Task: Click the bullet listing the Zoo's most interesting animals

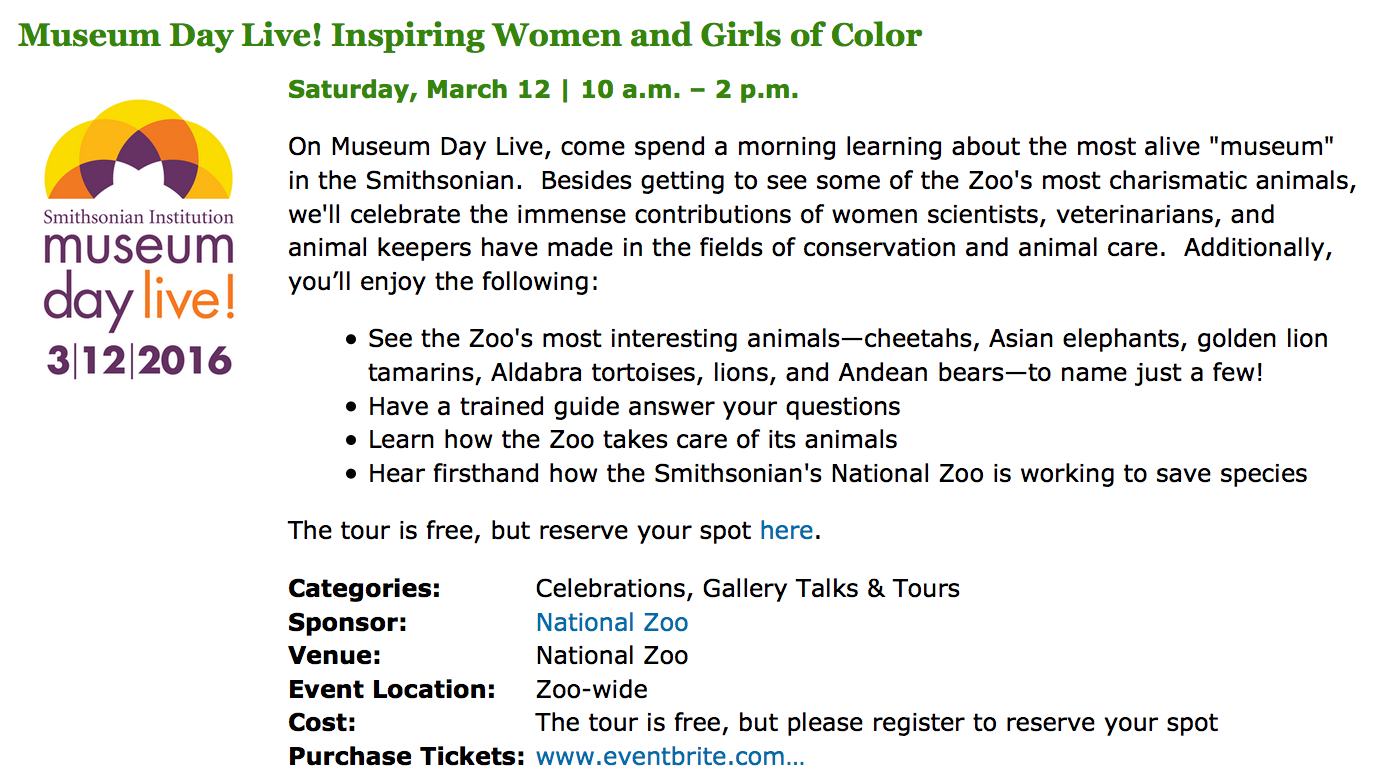Action: [x=848, y=356]
